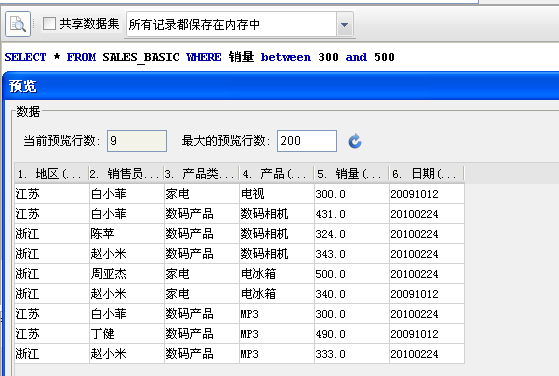Select the 产品类 column header
This screenshot has height=376, width=559.
201,174
